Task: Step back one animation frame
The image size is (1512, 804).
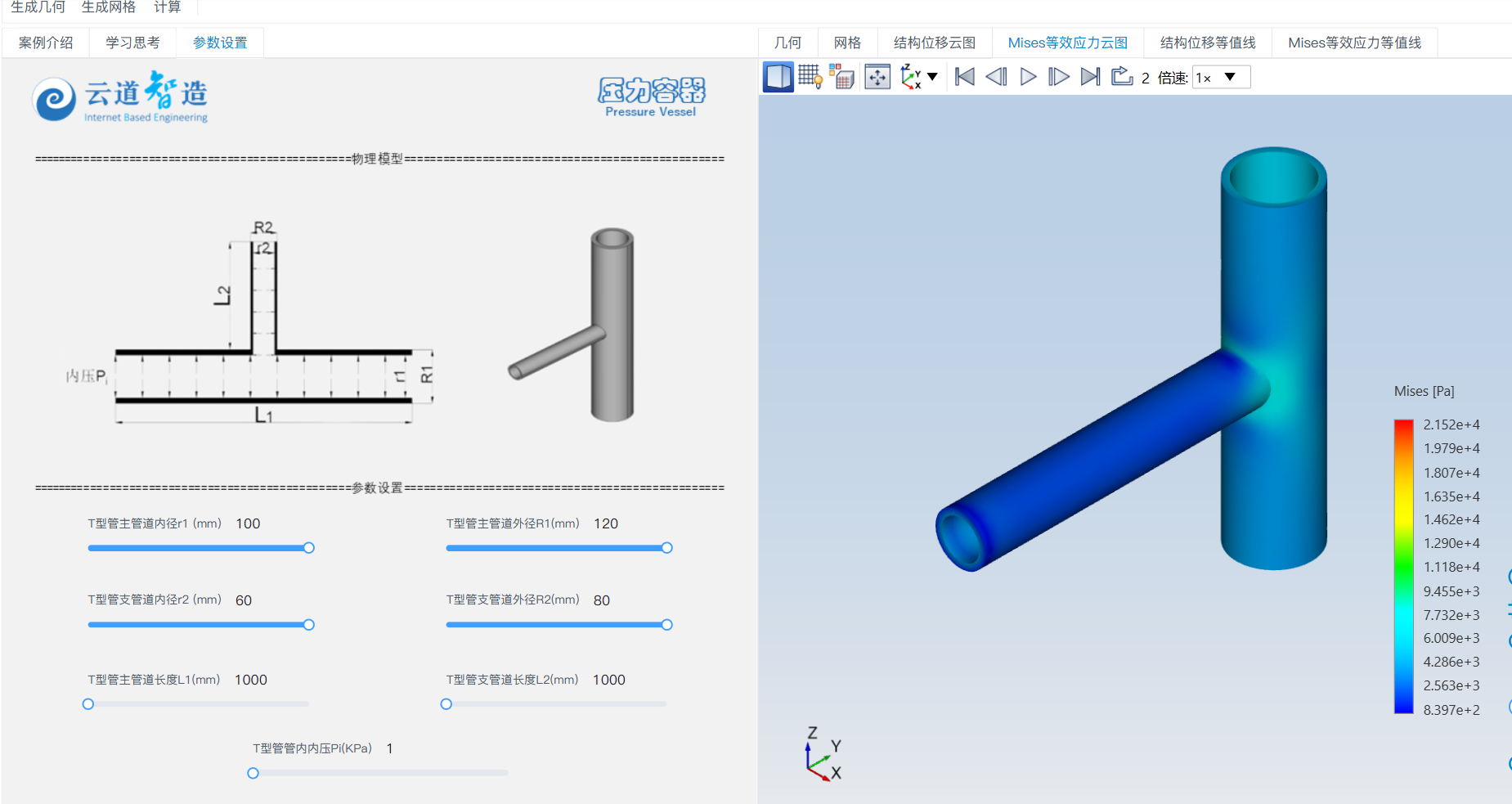Action: tap(996, 77)
